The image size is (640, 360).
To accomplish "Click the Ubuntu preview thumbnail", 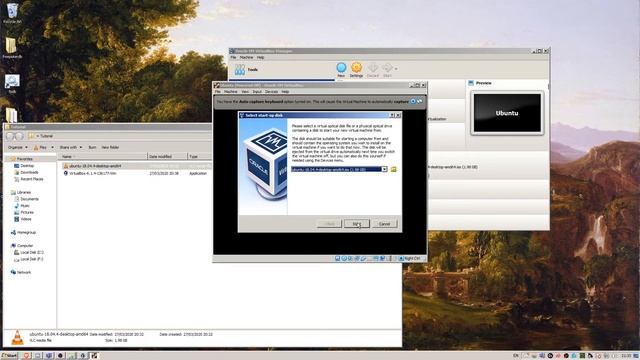I will click(x=507, y=113).
